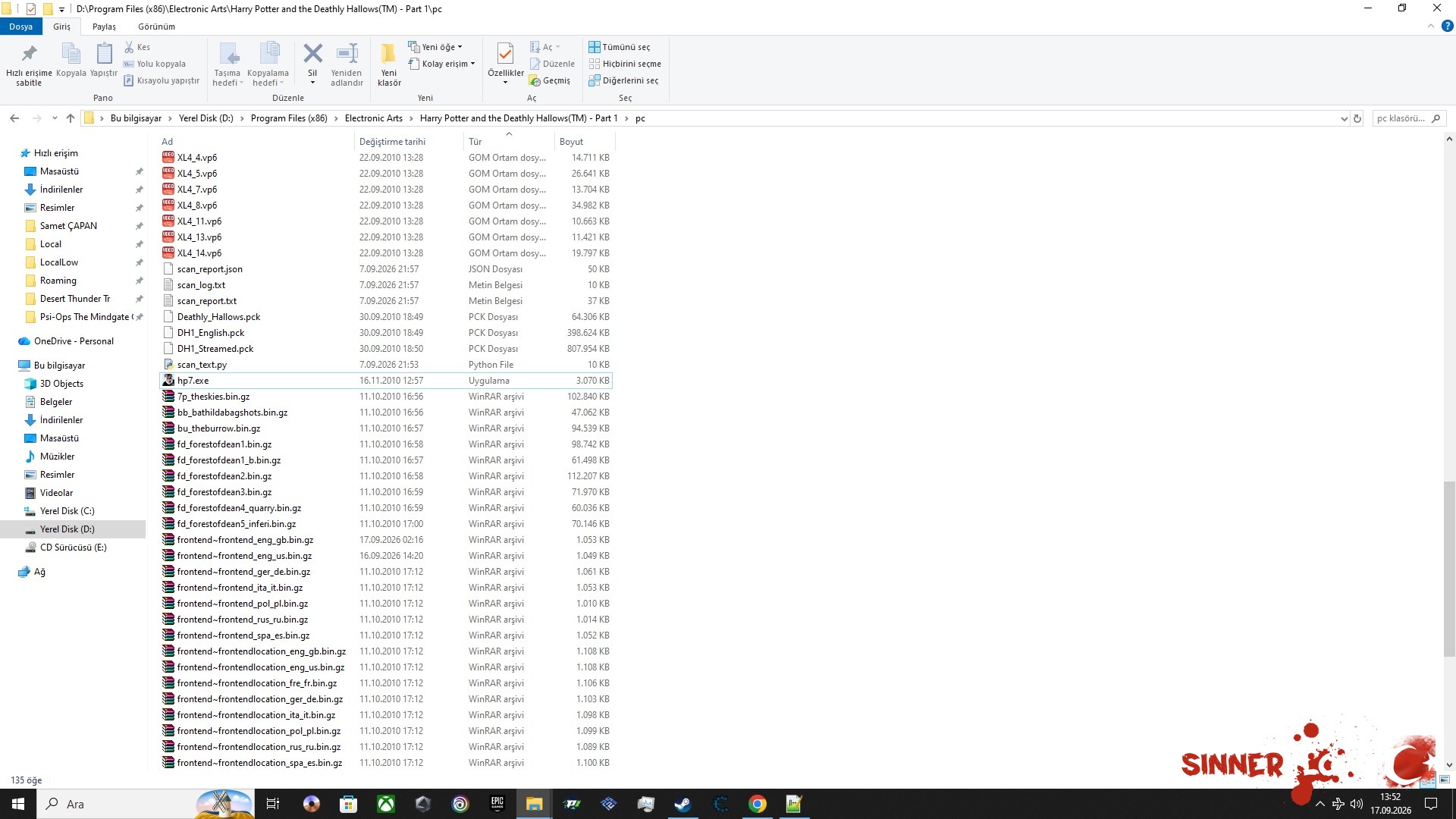
Task: Click Diğerlerini seç to invert the selection
Action: point(623,80)
